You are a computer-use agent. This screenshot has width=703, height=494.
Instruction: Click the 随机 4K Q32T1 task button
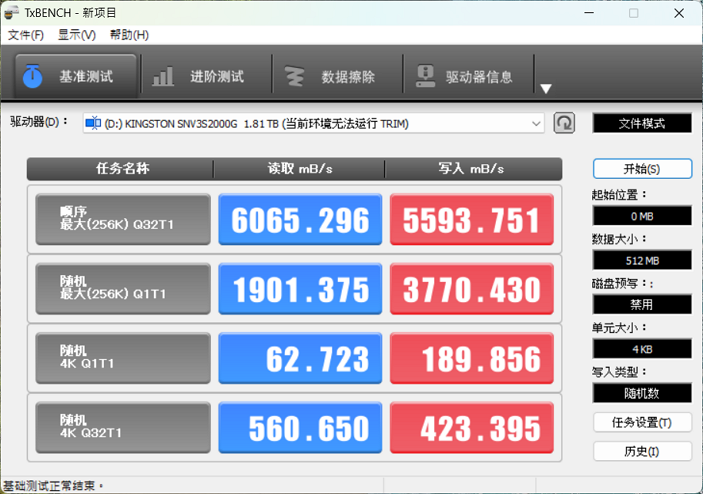pyautogui.click(x=123, y=428)
